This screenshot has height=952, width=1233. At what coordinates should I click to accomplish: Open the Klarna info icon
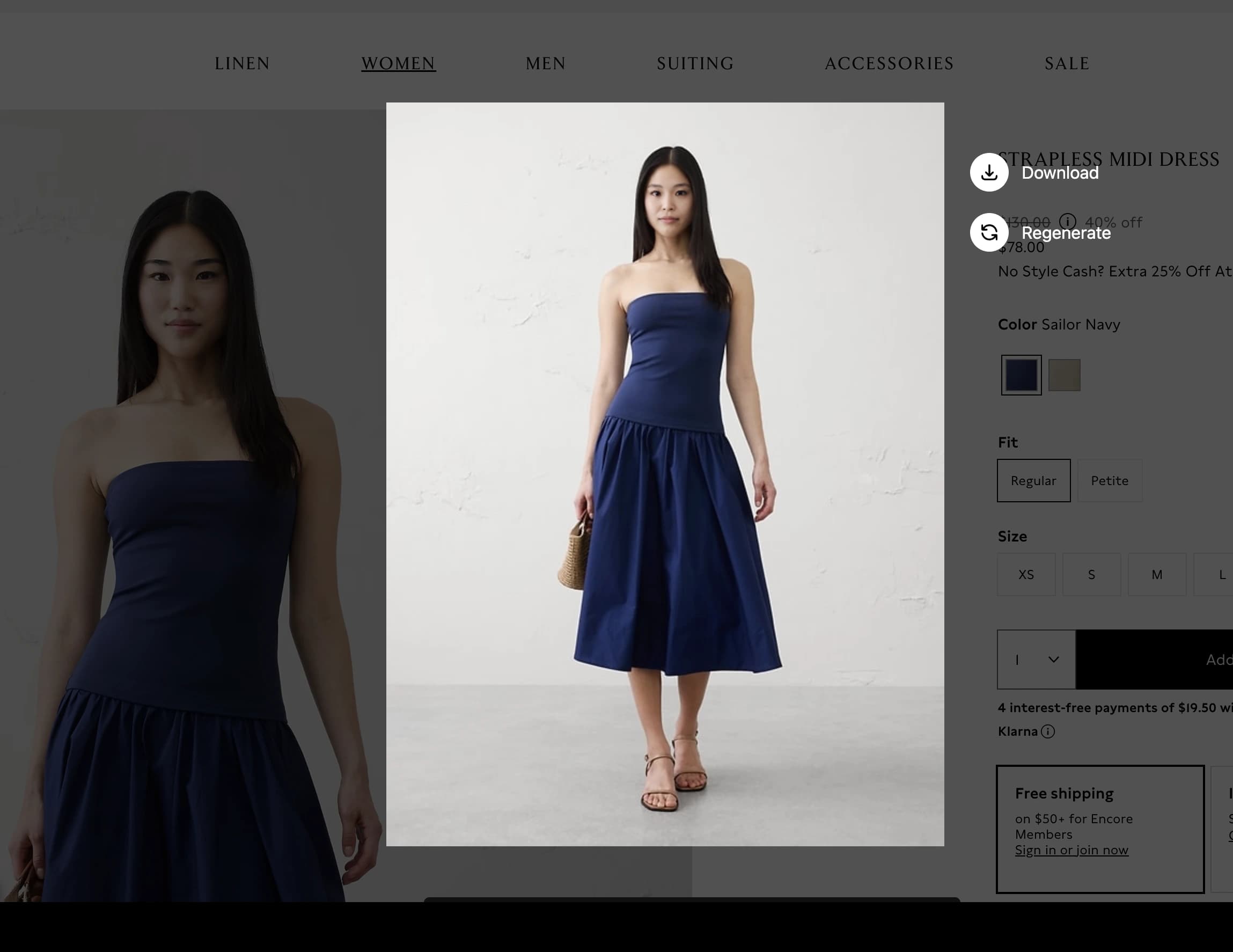pyautogui.click(x=1048, y=731)
